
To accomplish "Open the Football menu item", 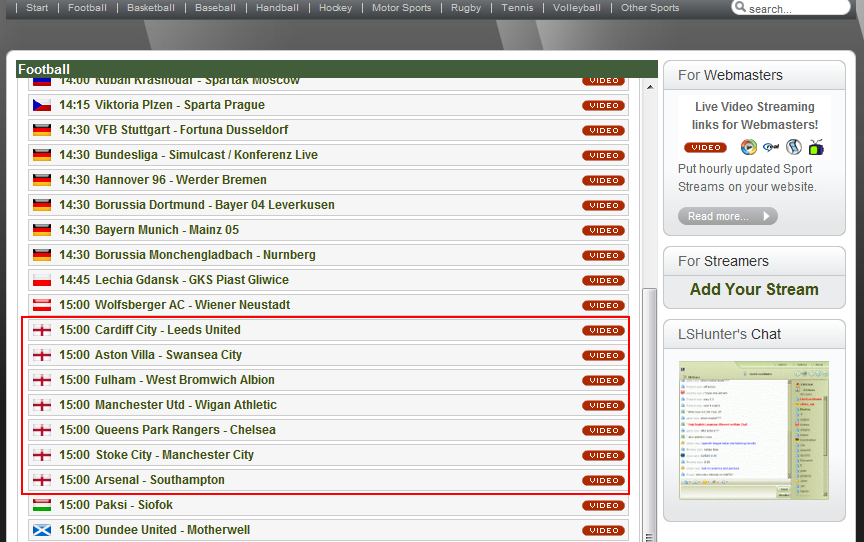I will tap(87, 8).
